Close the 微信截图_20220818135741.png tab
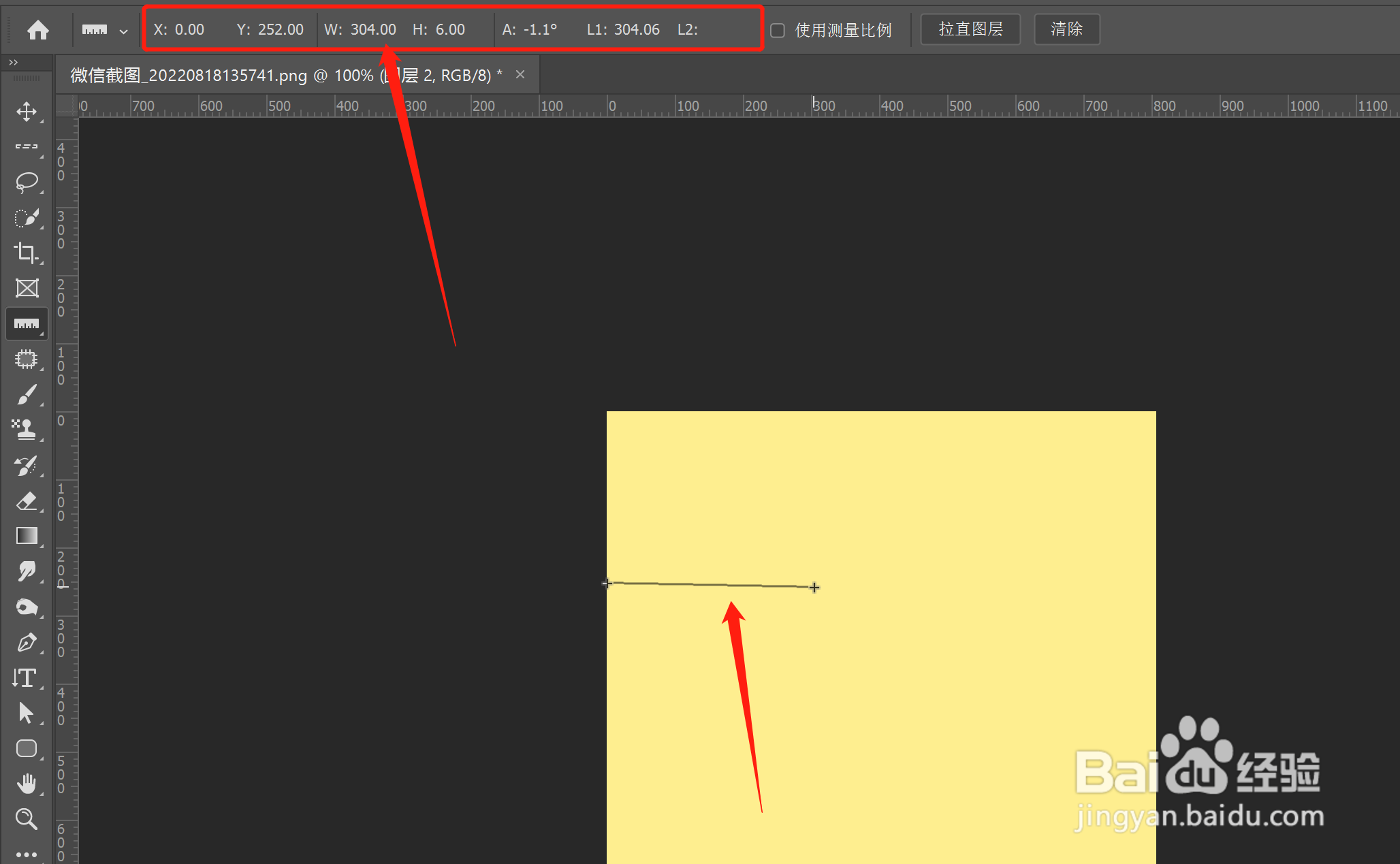The width and height of the screenshot is (1400, 864). 520,74
